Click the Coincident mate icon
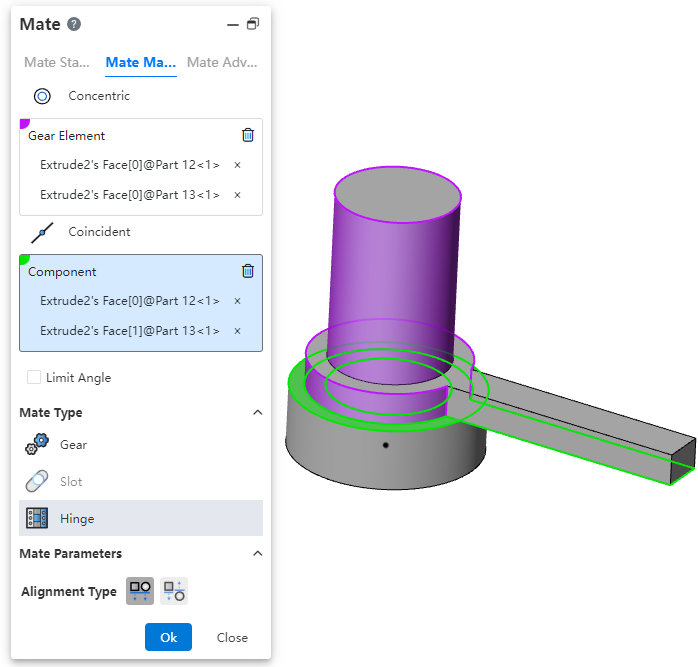 [42, 232]
